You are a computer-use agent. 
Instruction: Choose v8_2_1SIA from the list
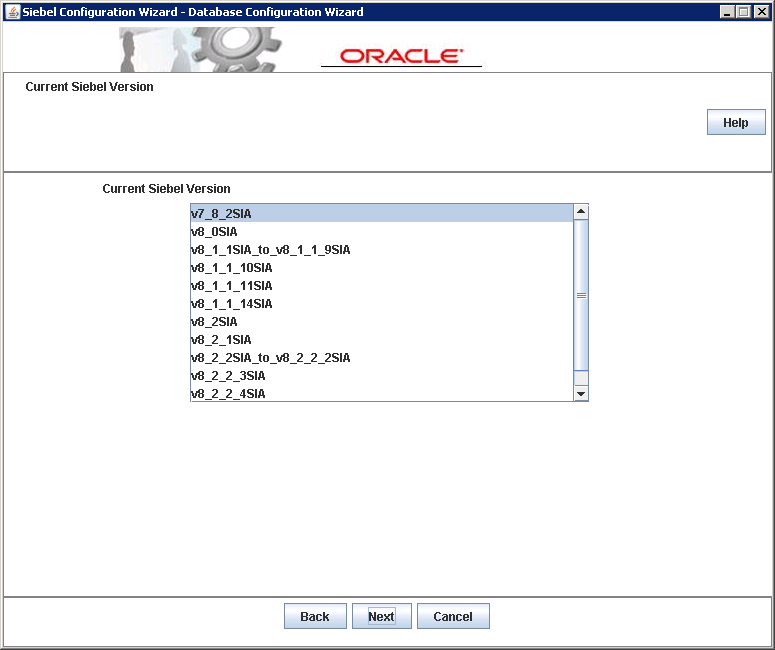pyautogui.click(x=382, y=340)
